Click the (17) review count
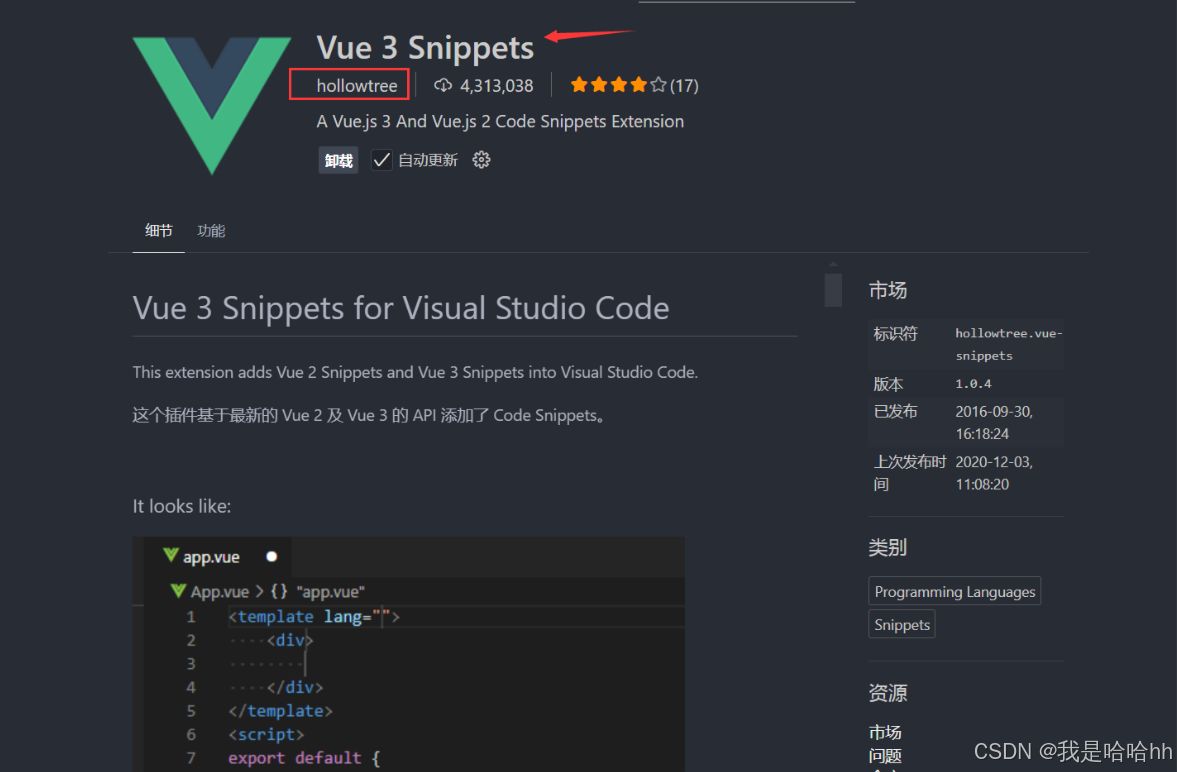1177x772 pixels. 684,86
